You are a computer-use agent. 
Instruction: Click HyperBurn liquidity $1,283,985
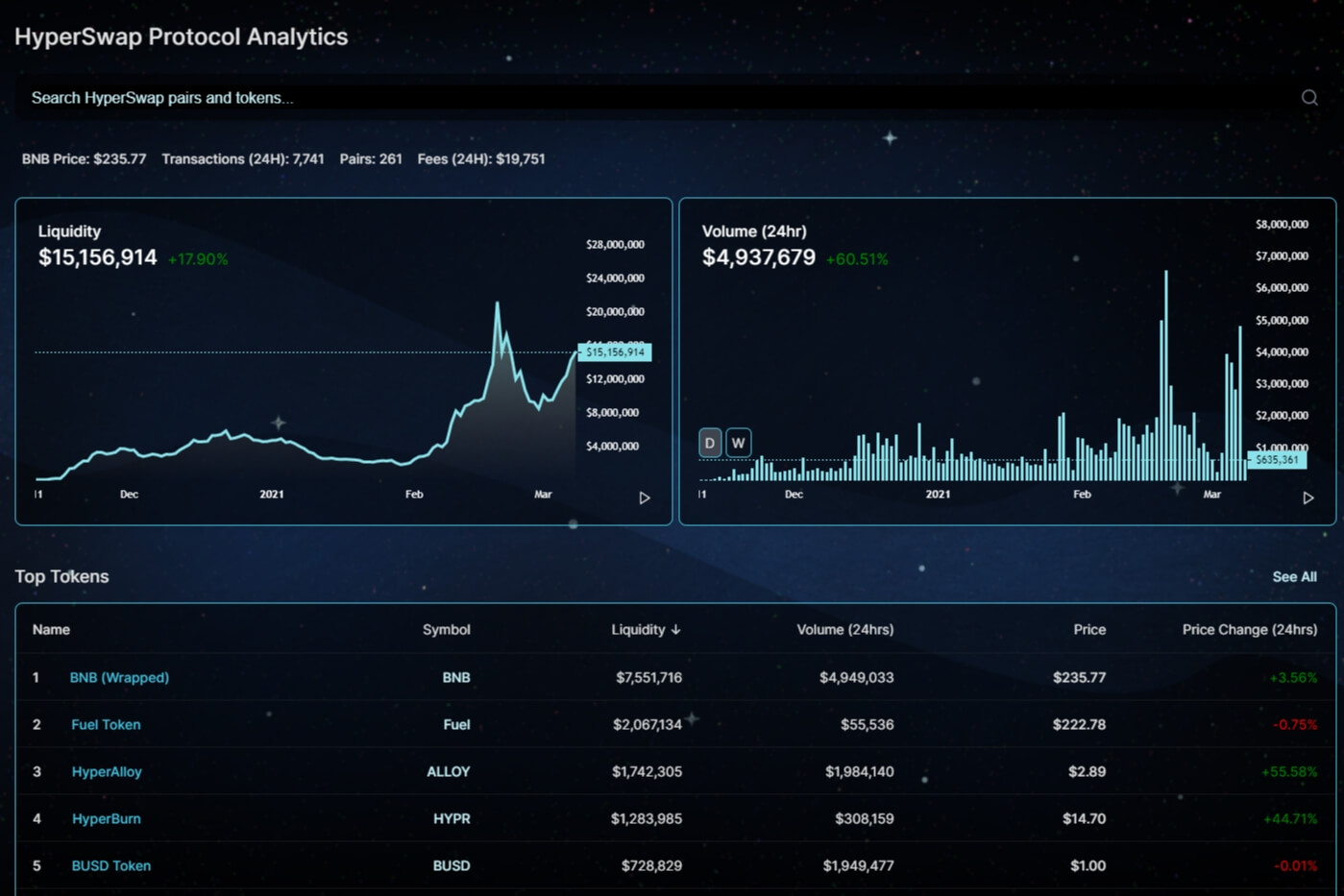[646, 819]
